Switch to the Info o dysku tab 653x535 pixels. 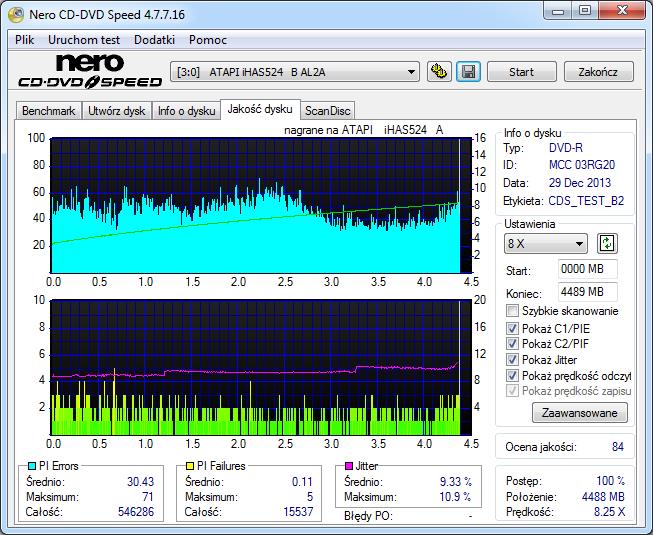186,111
